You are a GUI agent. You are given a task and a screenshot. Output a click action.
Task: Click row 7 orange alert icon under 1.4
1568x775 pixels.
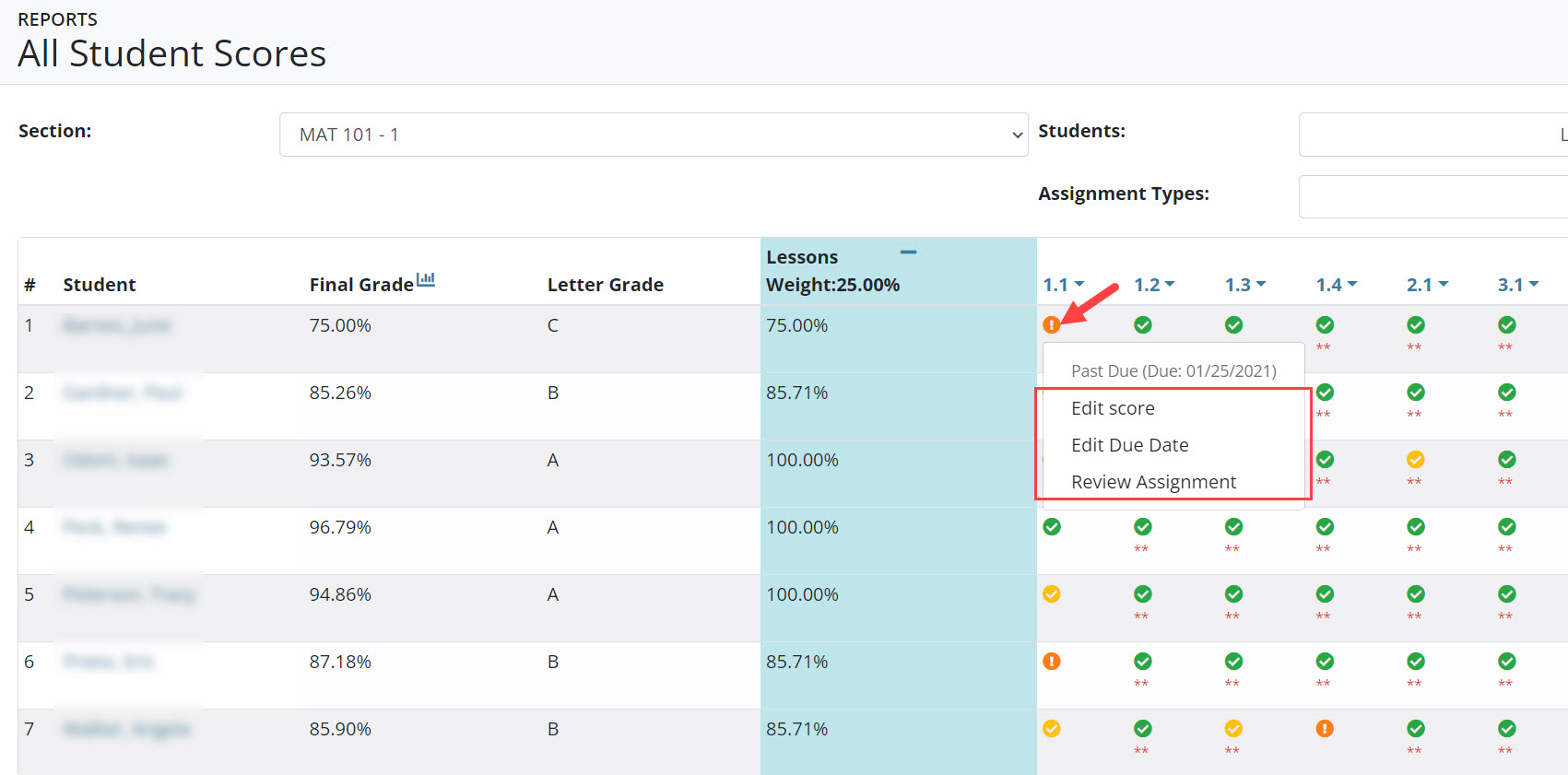[1326, 728]
